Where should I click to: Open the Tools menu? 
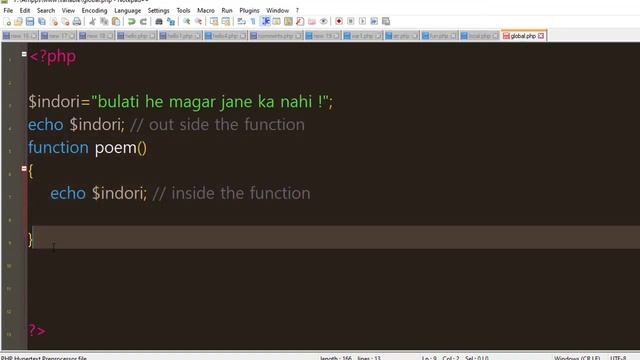pyautogui.click(x=183, y=11)
